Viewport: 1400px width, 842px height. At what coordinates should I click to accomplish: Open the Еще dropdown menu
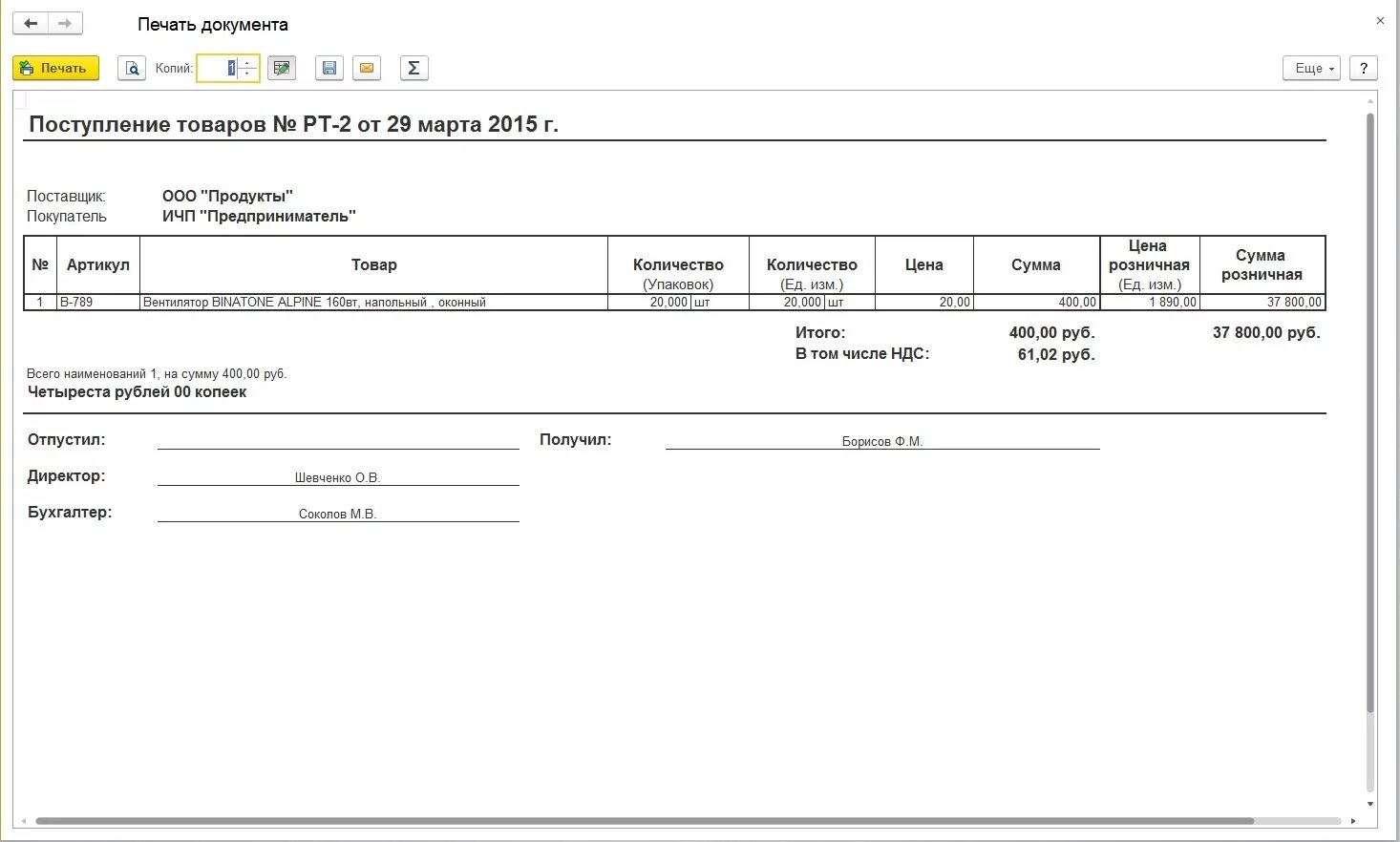point(1312,68)
